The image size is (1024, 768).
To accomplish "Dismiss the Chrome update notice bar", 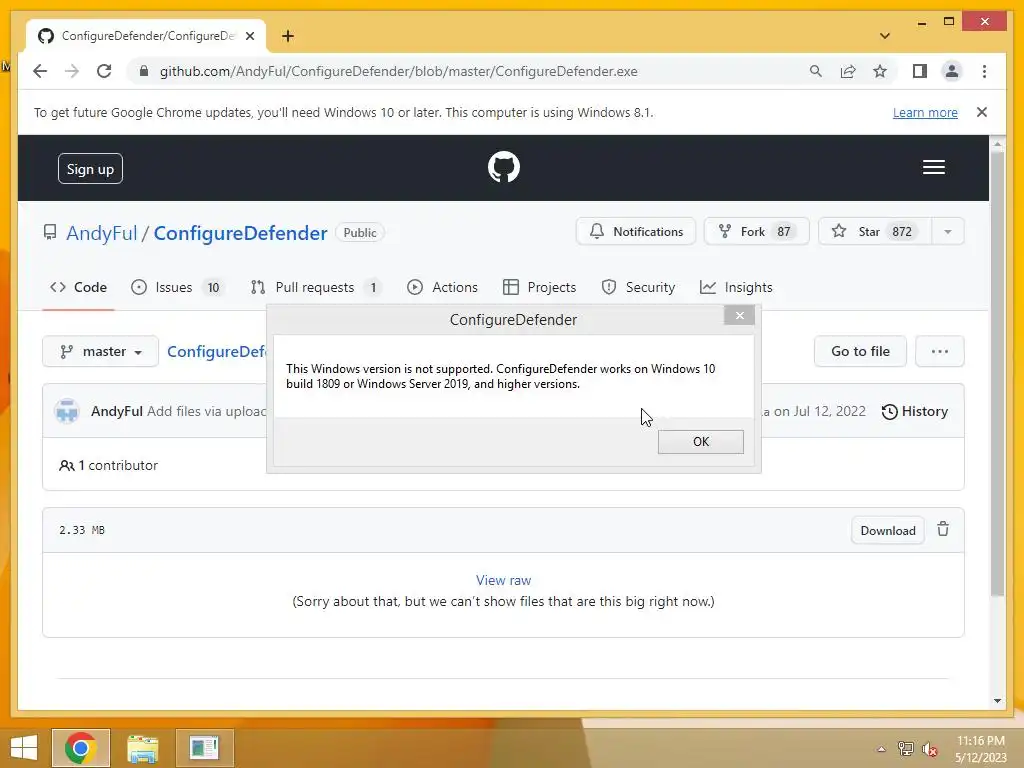I will pos(982,112).
